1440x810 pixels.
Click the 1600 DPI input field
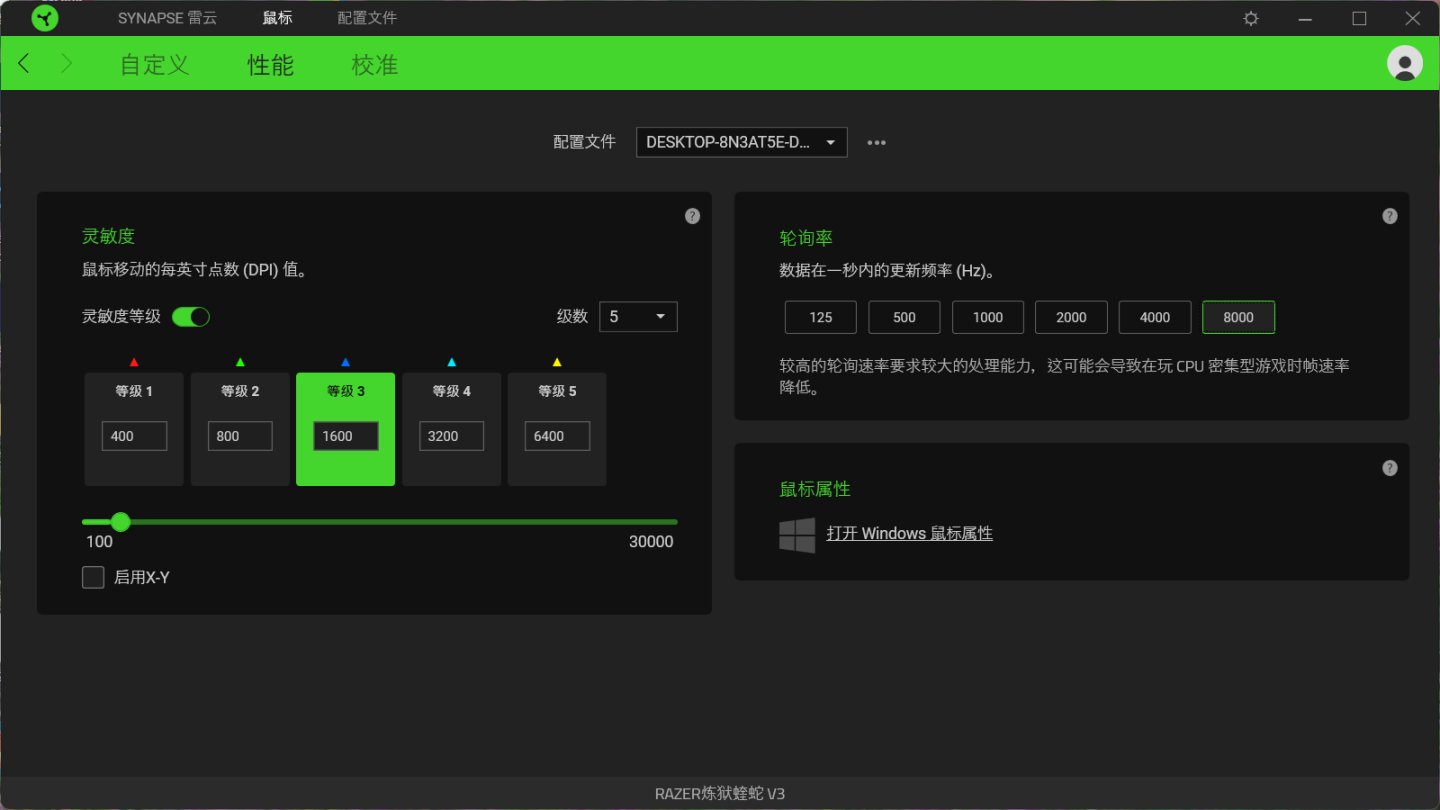coord(346,436)
